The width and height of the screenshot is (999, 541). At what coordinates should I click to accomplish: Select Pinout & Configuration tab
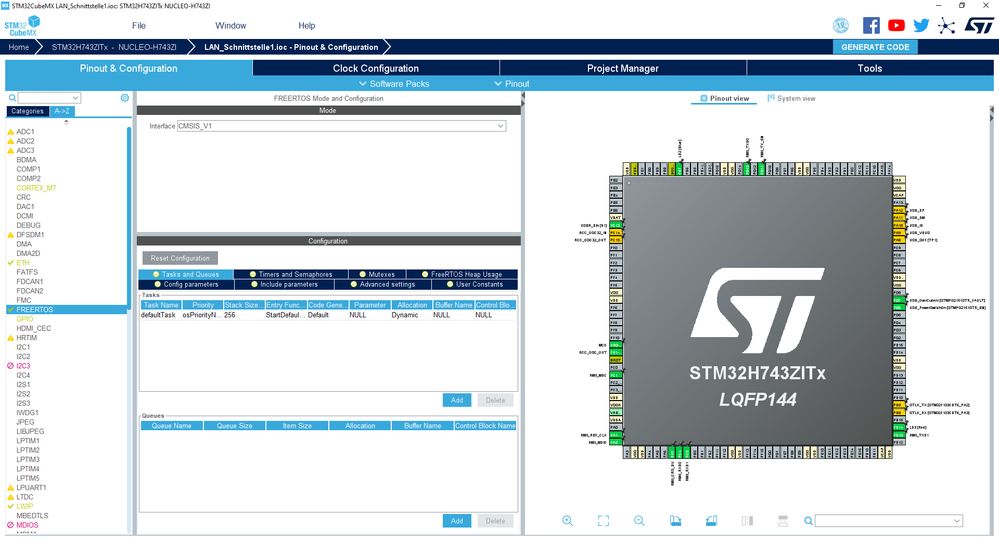[x=129, y=68]
